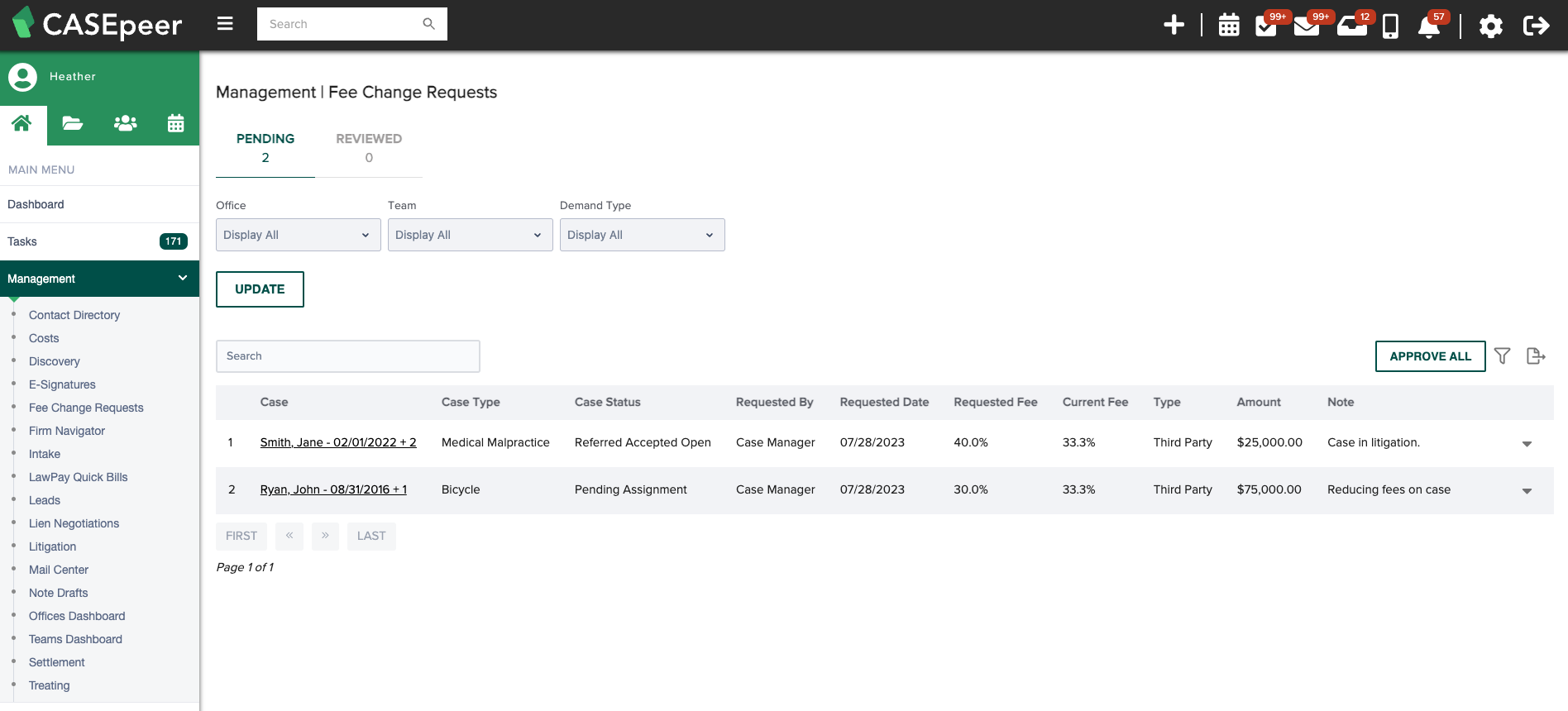Click the filter funnel icon
1568x711 pixels.
1502,355
